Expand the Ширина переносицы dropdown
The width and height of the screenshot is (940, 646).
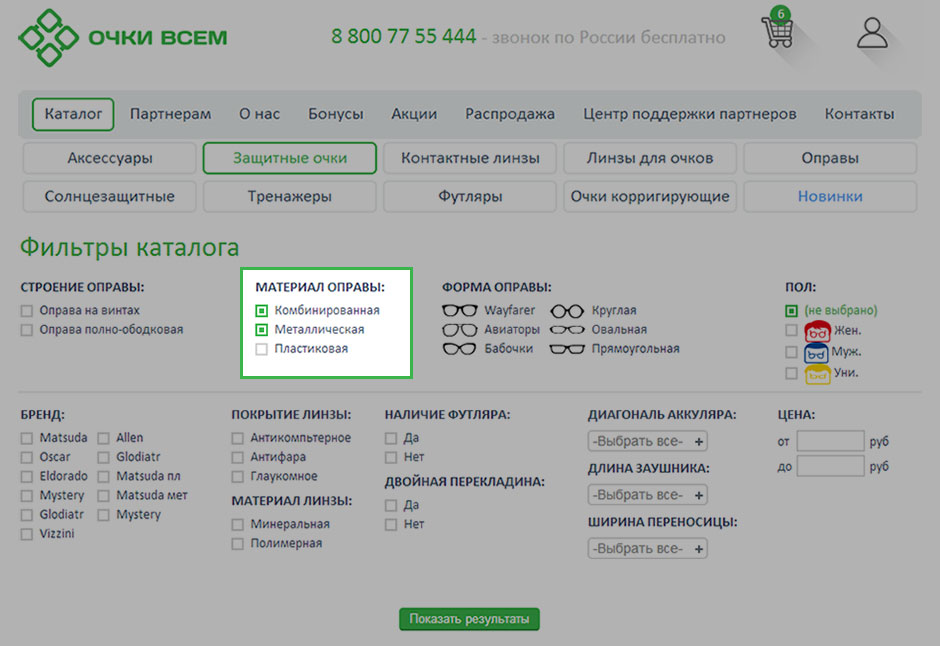coord(647,549)
